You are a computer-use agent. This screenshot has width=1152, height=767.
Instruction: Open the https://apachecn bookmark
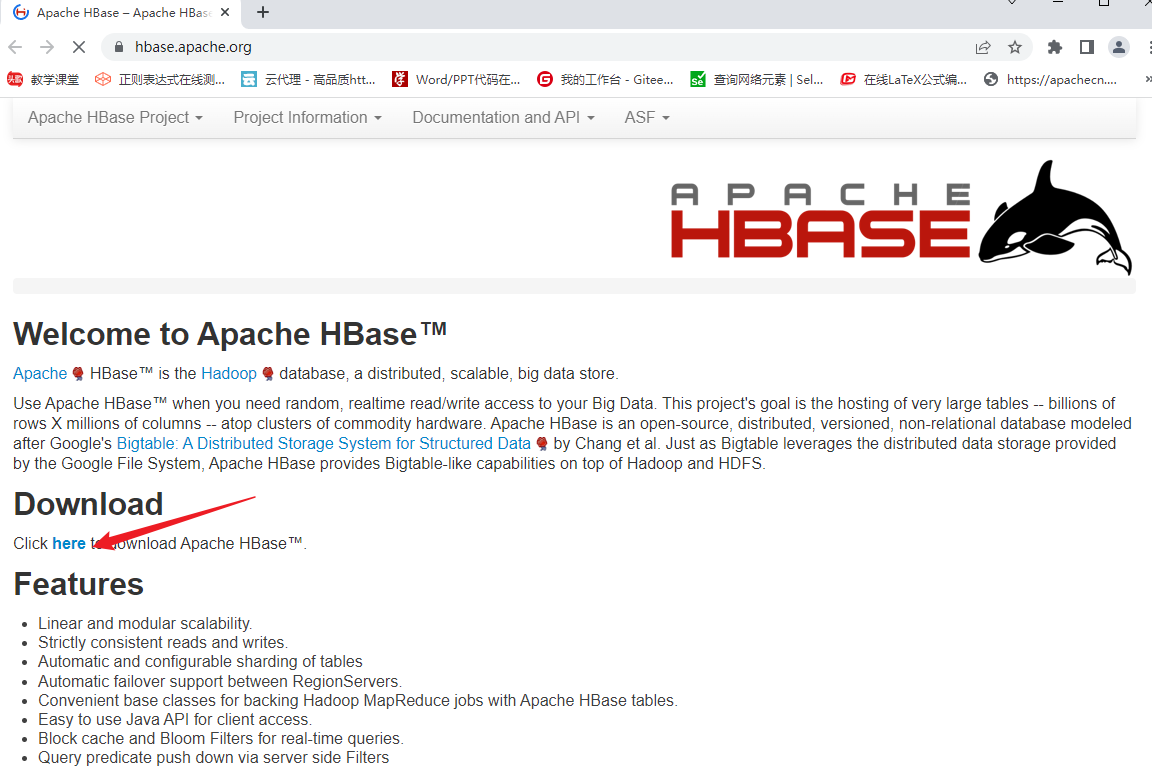click(x=1051, y=79)
